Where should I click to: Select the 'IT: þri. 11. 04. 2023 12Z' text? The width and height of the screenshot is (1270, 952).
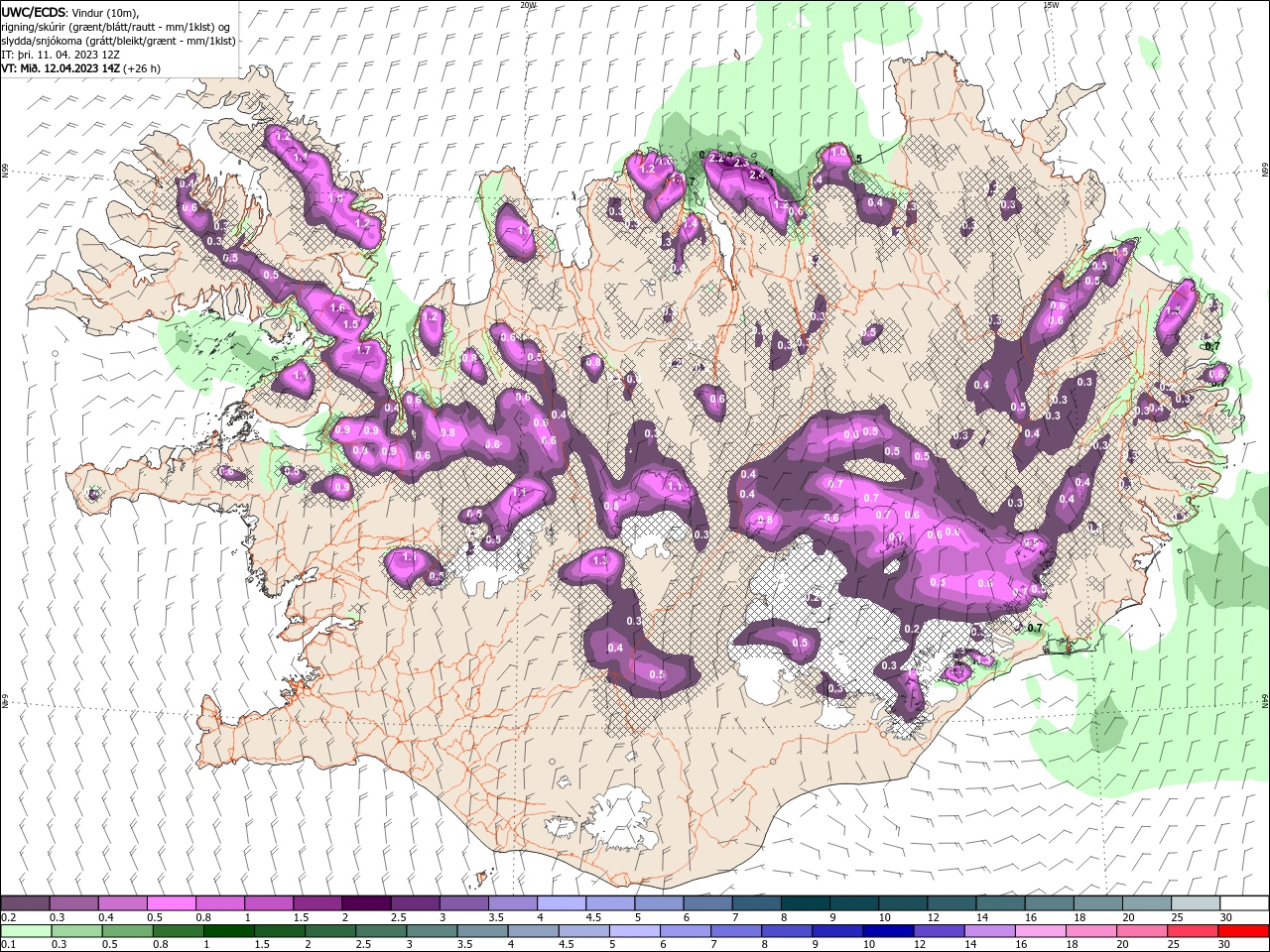(x=61, y=54)
